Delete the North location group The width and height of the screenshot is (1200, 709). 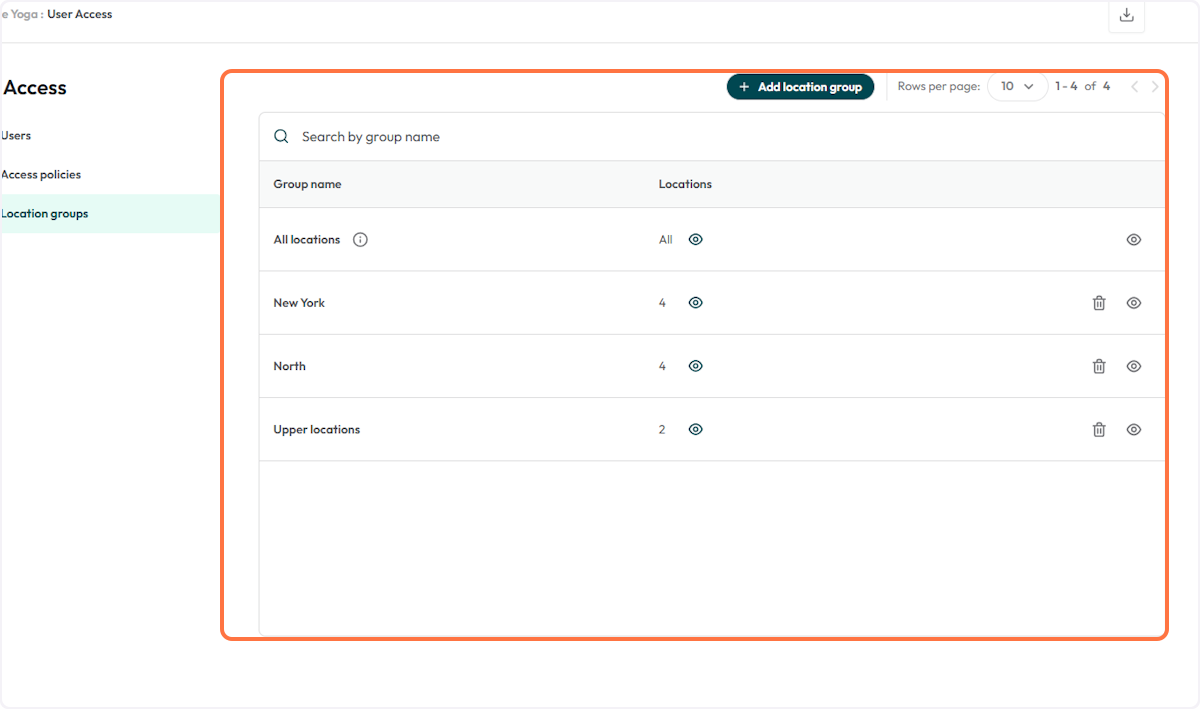pyautogui.click(x=1098, y=366)
